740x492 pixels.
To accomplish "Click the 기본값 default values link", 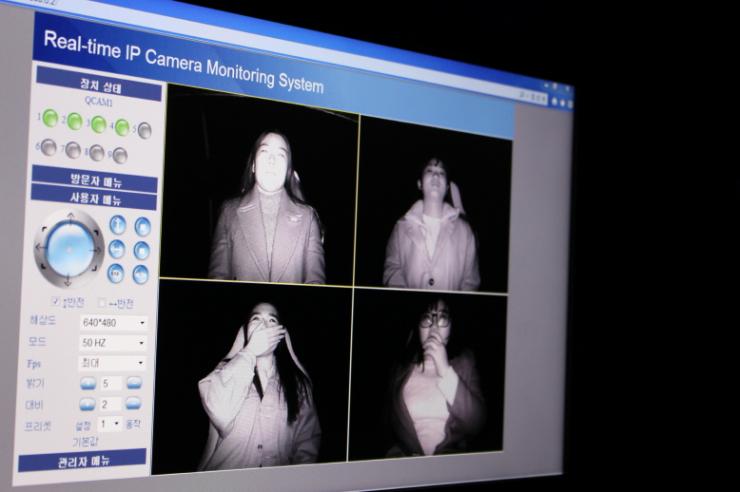I will tap(85, 442).
